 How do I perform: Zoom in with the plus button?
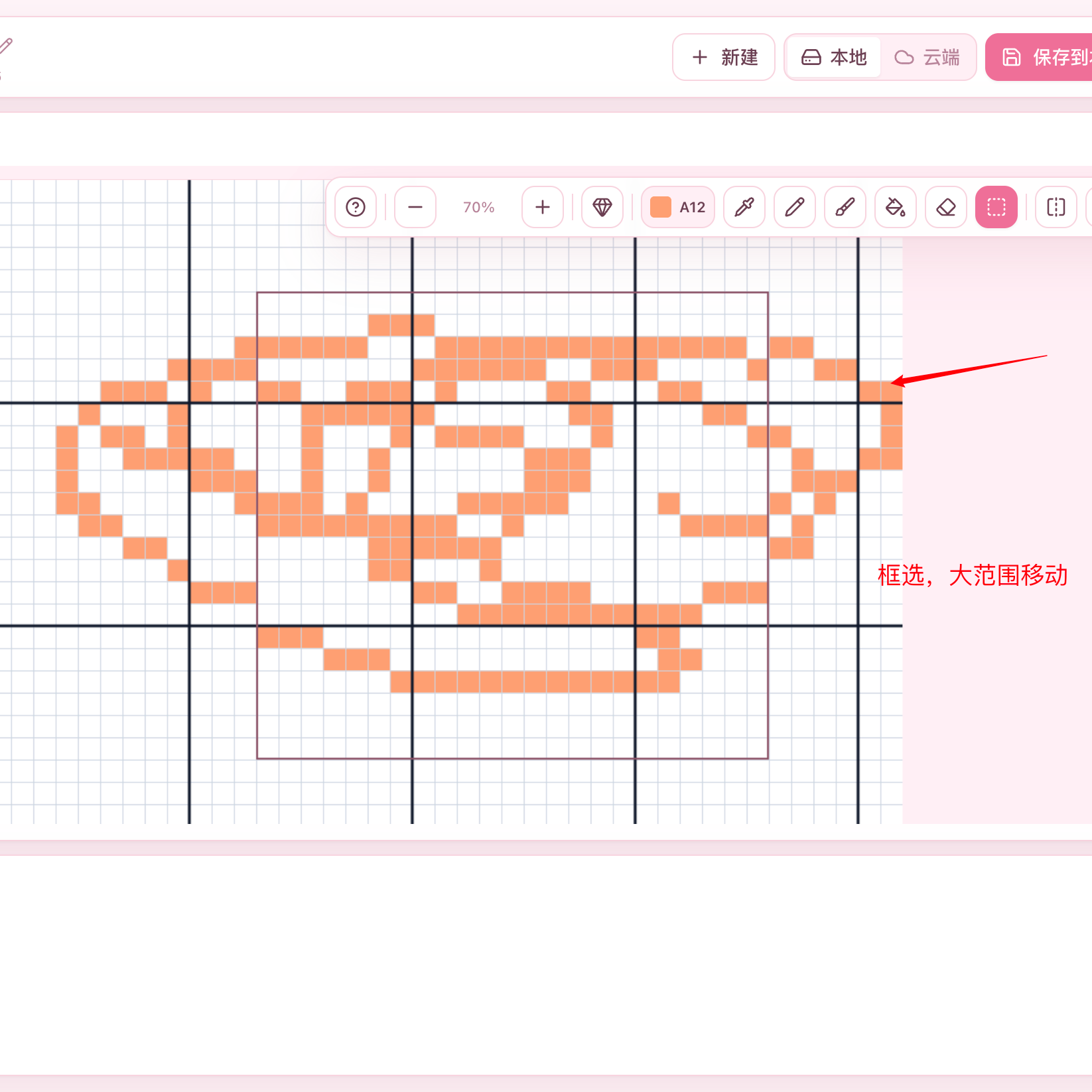[x=543, y=207]
